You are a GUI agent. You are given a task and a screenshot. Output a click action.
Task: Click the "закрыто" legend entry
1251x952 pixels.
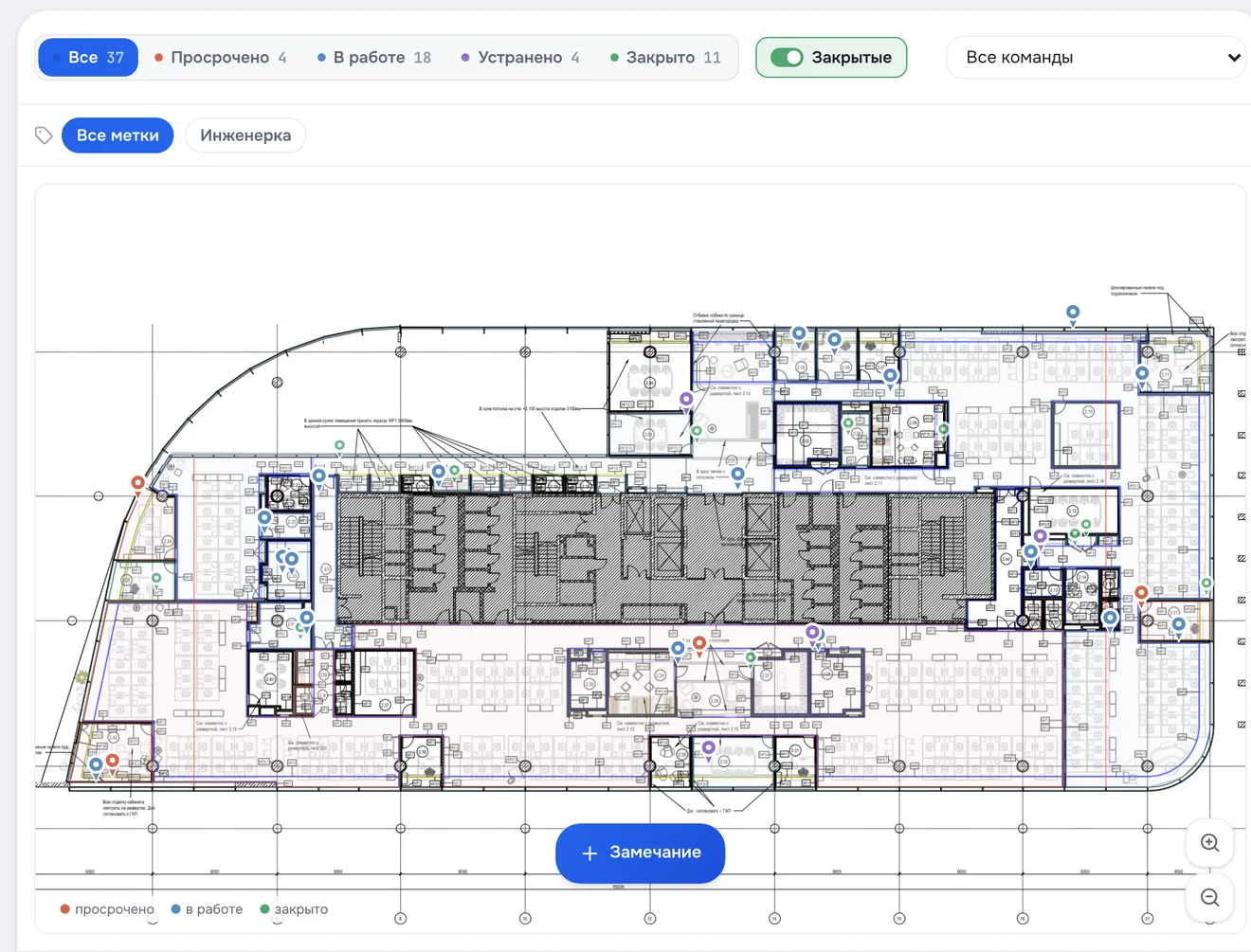point(294,909)
